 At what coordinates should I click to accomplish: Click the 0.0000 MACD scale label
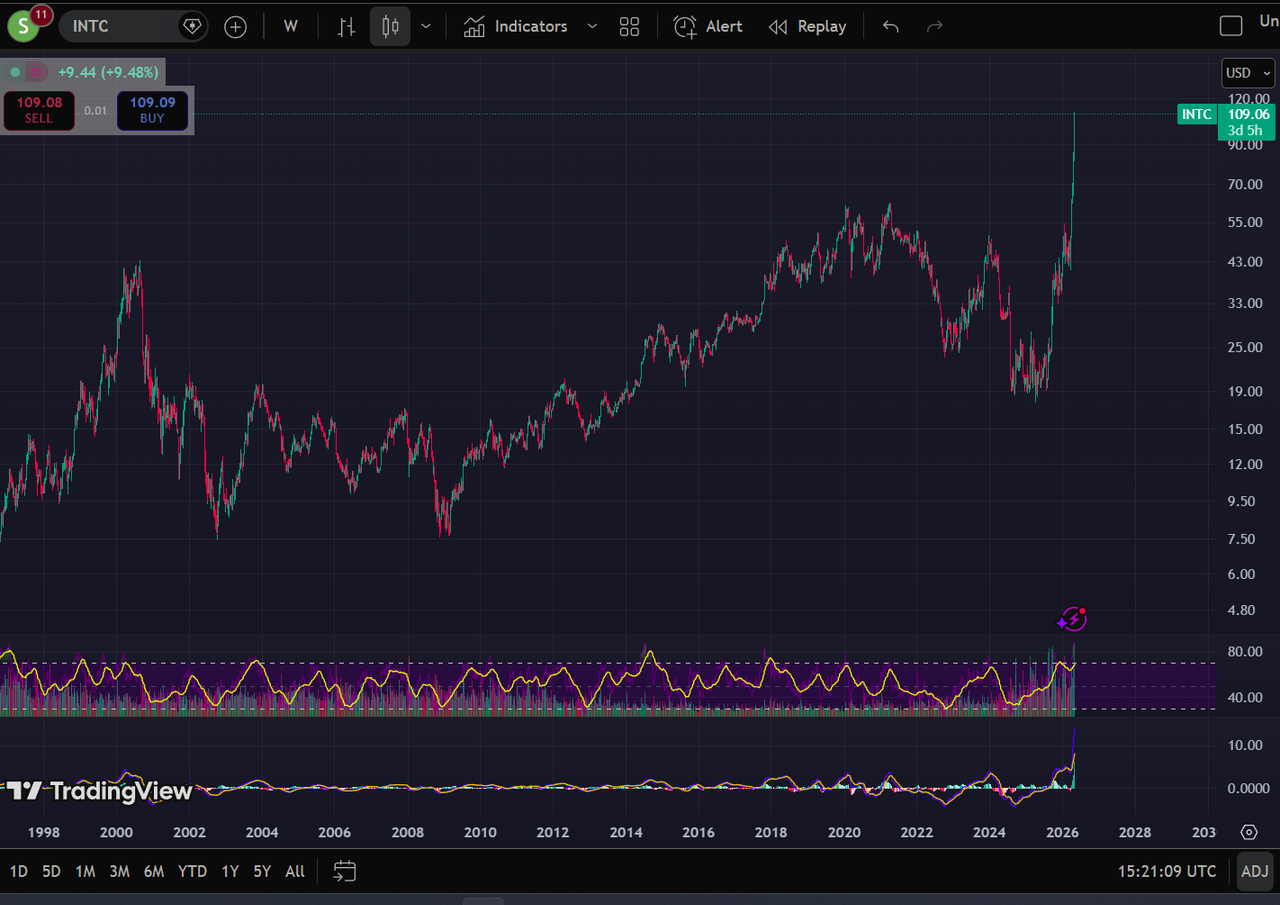1249,788
